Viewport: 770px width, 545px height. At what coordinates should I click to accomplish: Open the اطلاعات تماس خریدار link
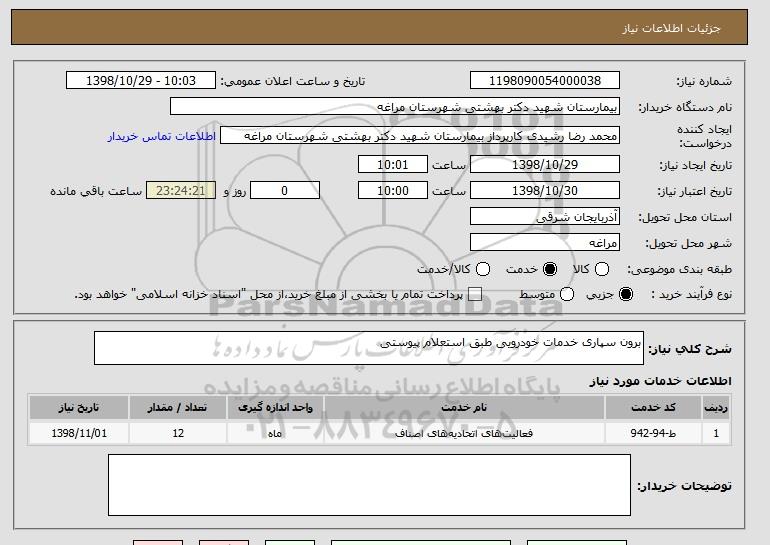[x=162, y=136]
